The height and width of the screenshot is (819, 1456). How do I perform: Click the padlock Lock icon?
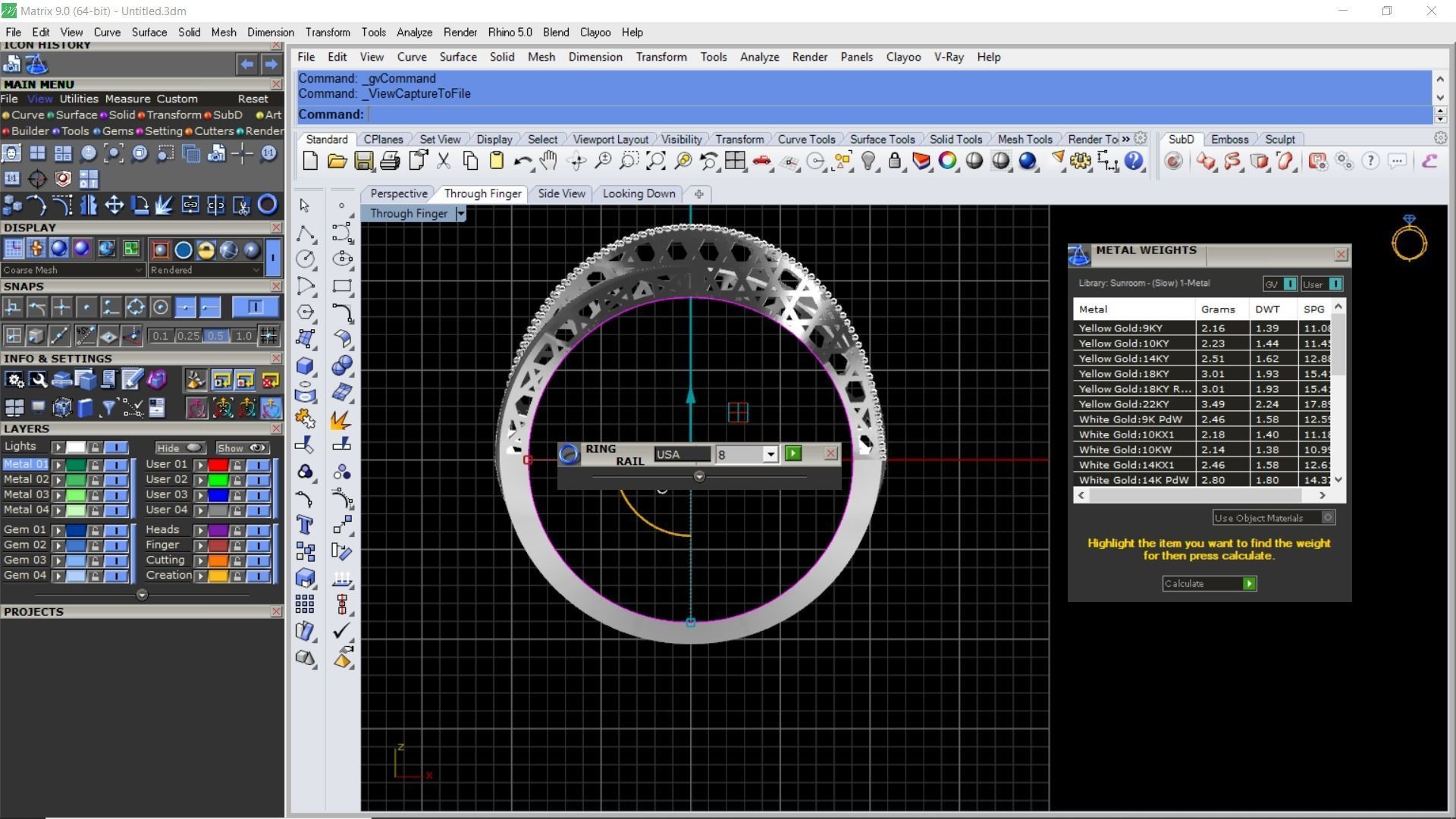895,161
